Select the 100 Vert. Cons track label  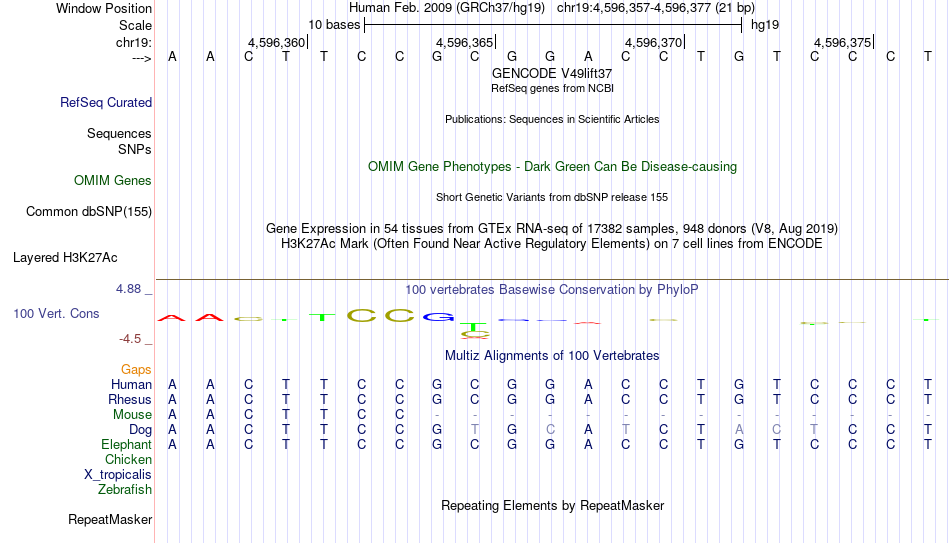56,313
